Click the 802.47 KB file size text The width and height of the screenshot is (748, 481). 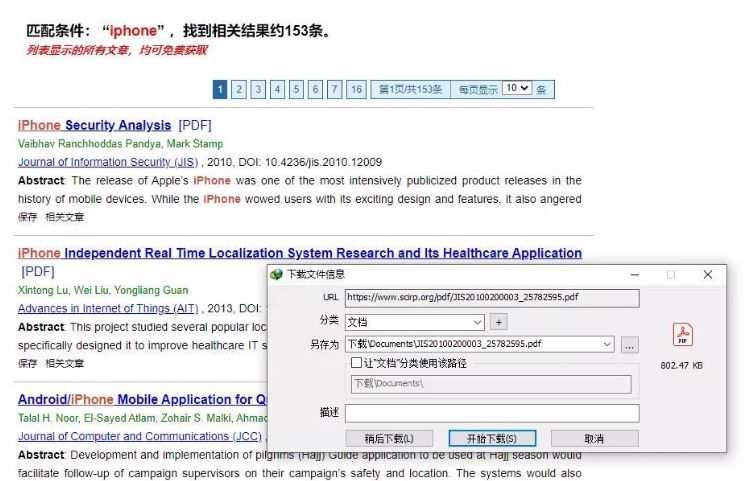click(x=682, y=366)
